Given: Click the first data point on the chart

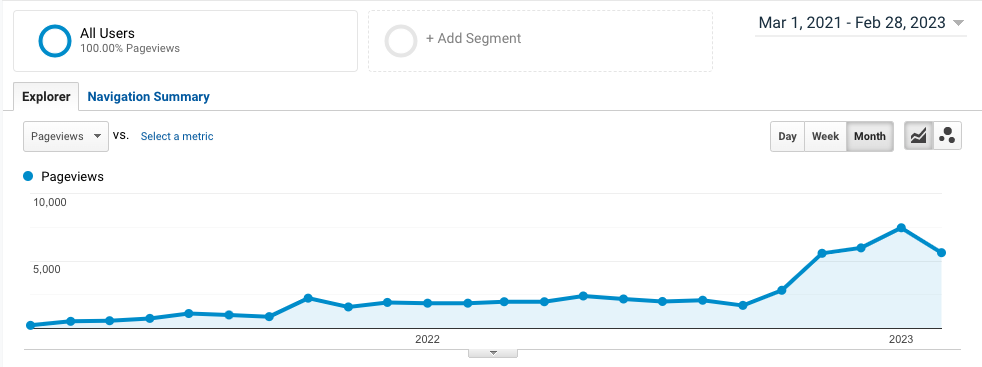Looking at the screenshot, I should click(30, 325).
